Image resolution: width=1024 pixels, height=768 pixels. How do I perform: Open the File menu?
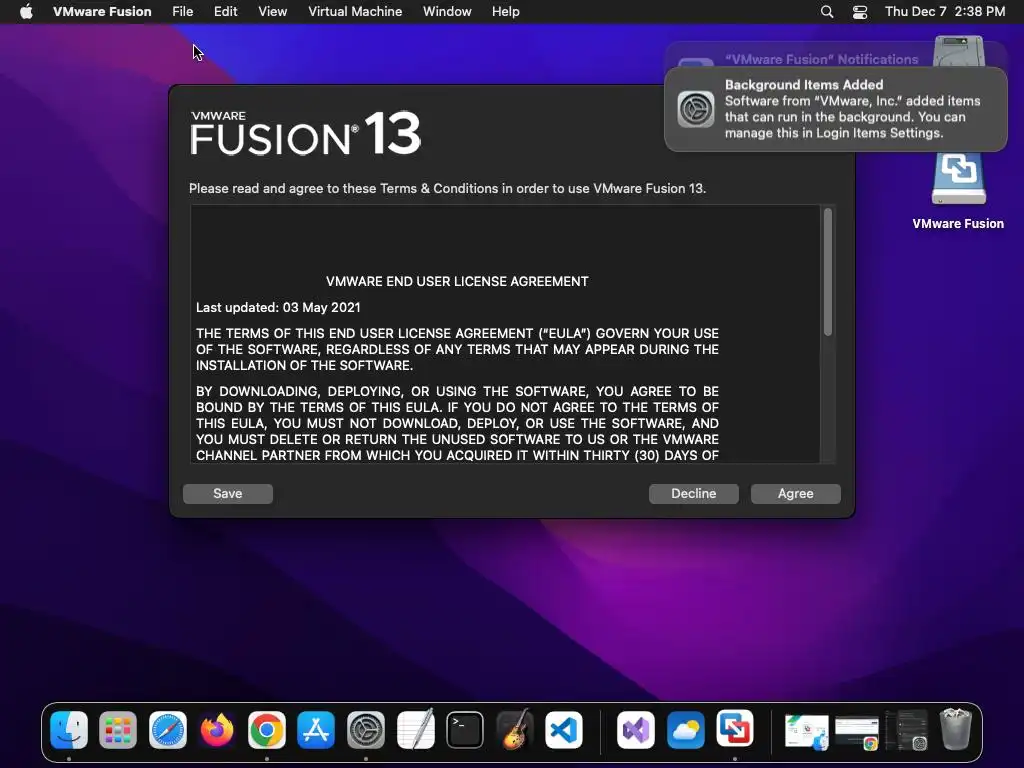[182, 12]
